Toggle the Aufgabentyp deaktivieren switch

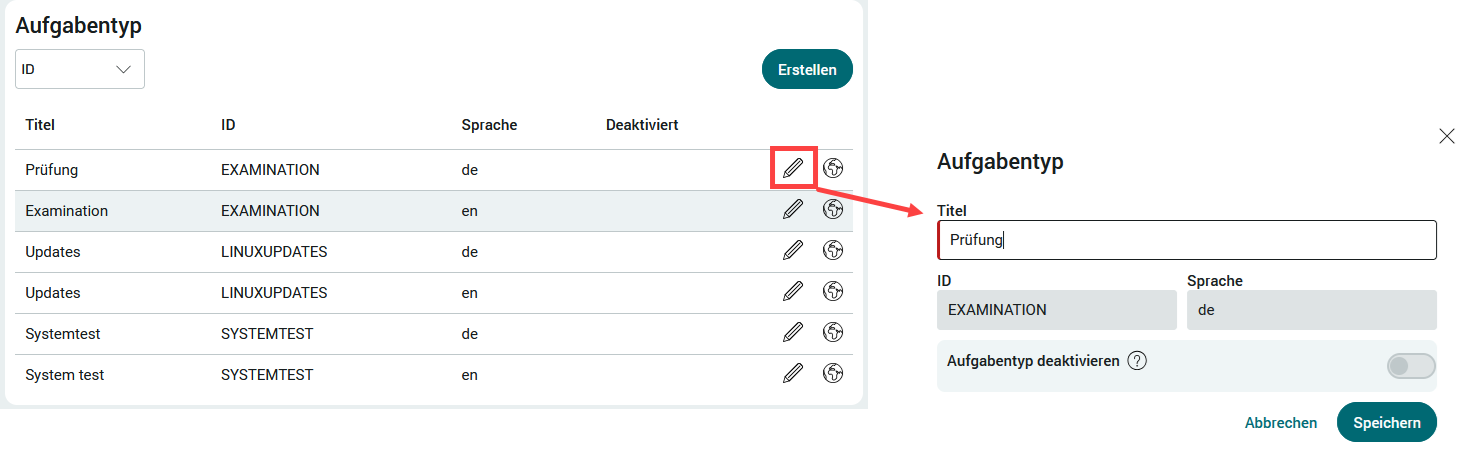(1410, 366)
